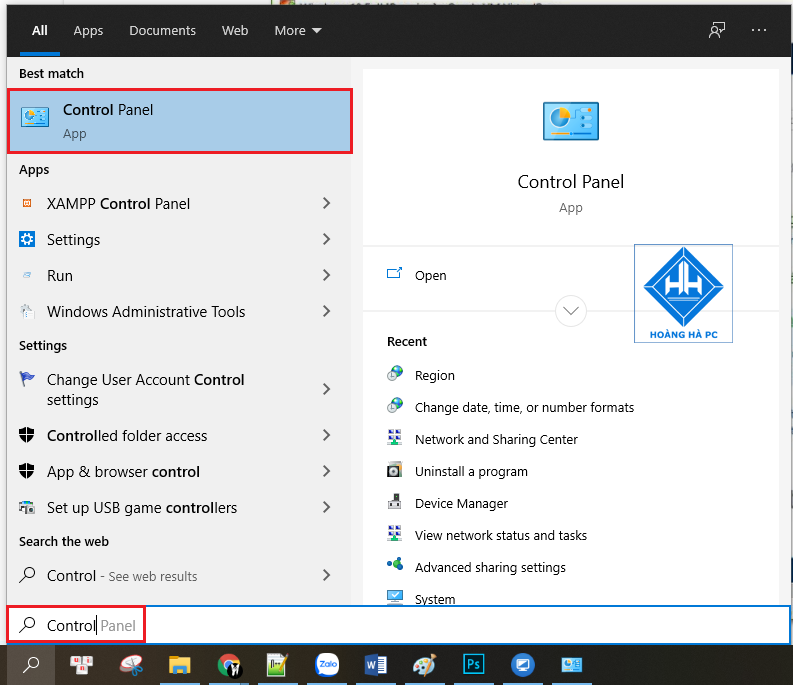This screenshot has height=685, width=793.
Task: Open the More dropdown filter
Action: point(298,30)
